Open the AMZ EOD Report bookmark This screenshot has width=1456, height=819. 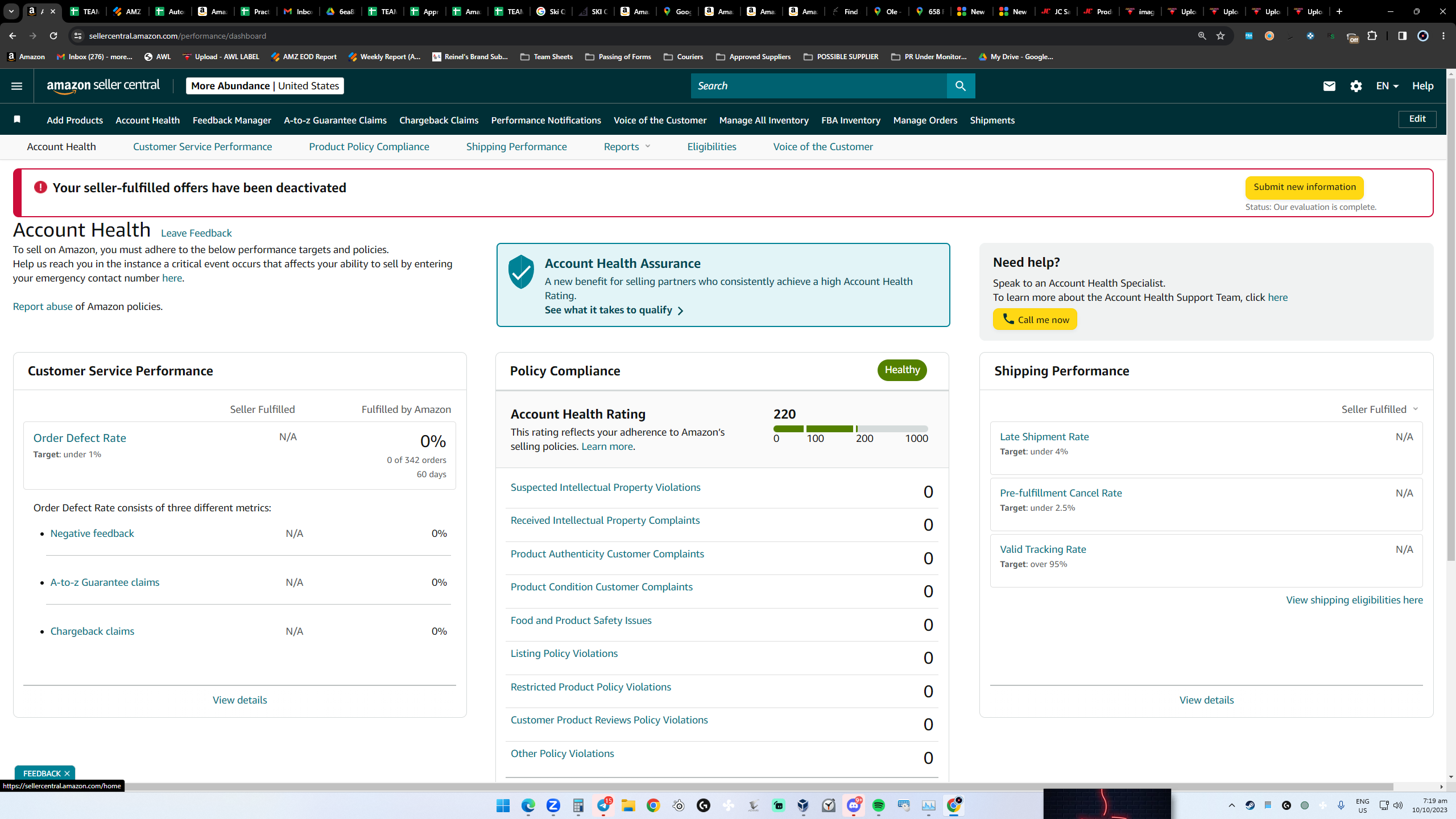click(304, 57)
